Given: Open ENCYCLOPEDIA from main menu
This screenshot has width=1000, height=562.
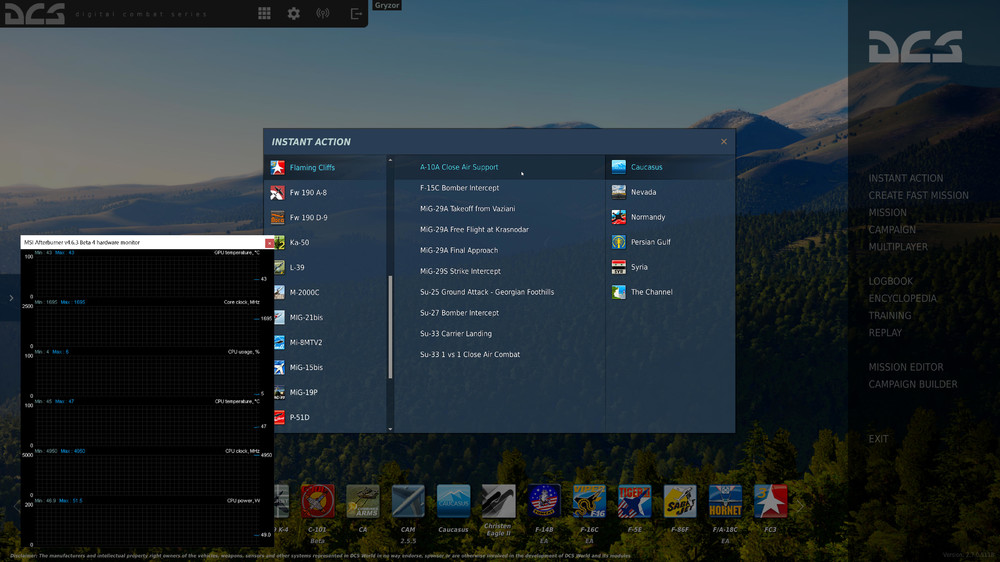Looking at the screenshot, I should (902, 299).
